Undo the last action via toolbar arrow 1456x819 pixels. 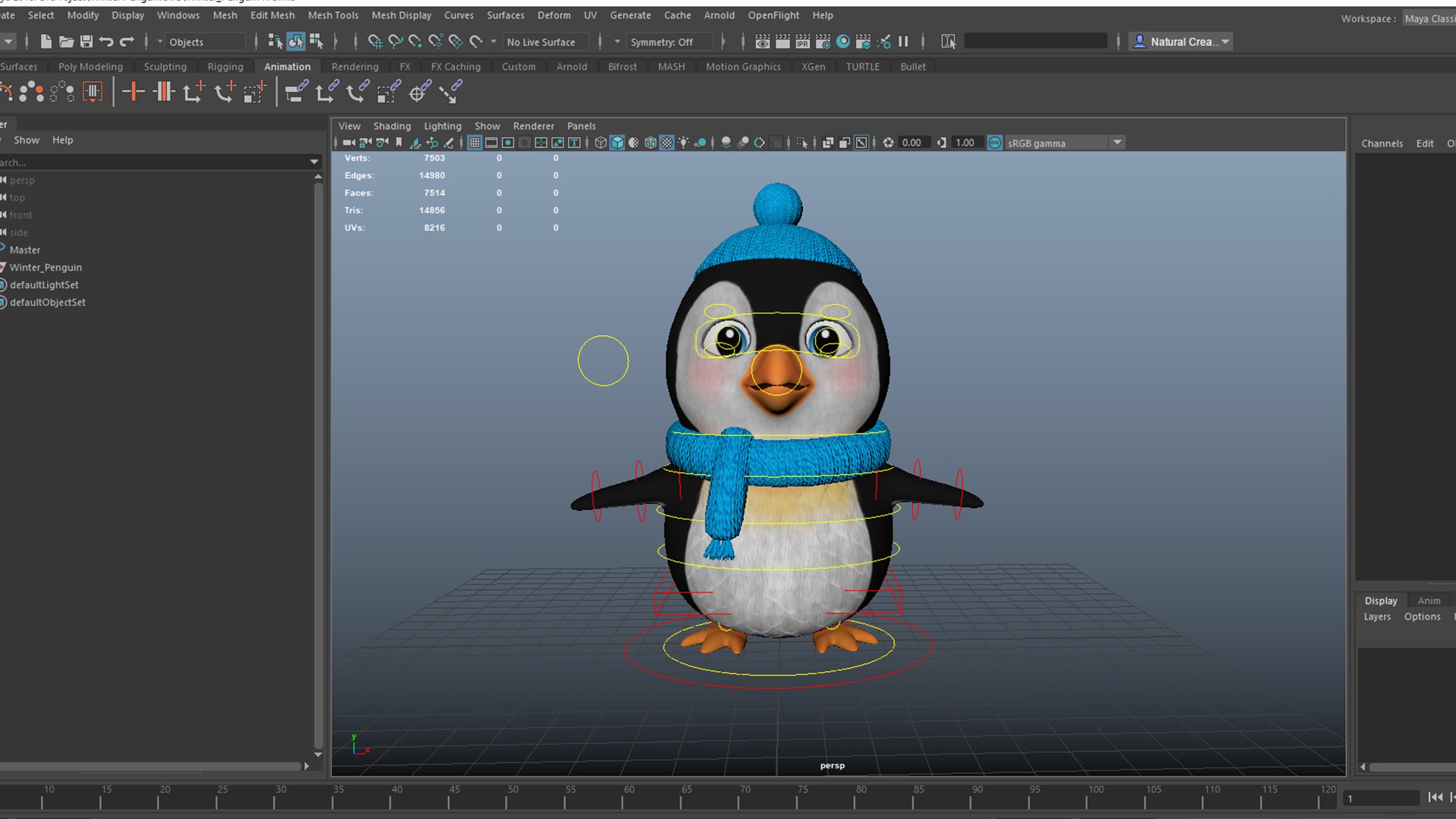[x=106, y=42]
